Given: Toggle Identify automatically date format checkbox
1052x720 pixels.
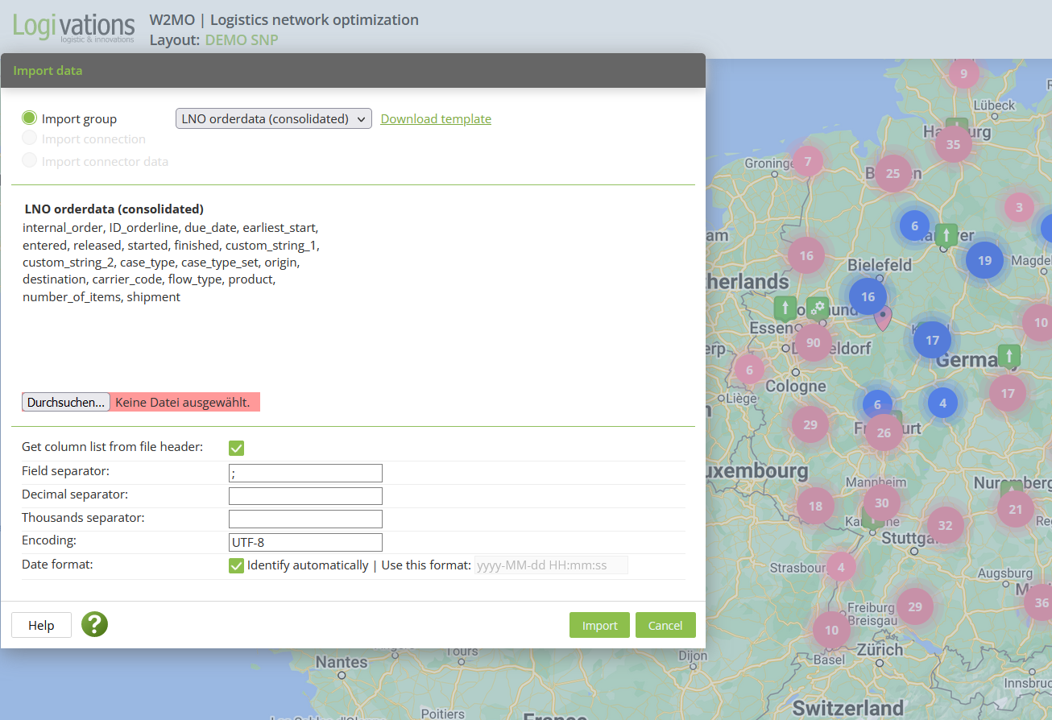Looking at the screenshot, I should pos(236,565).
